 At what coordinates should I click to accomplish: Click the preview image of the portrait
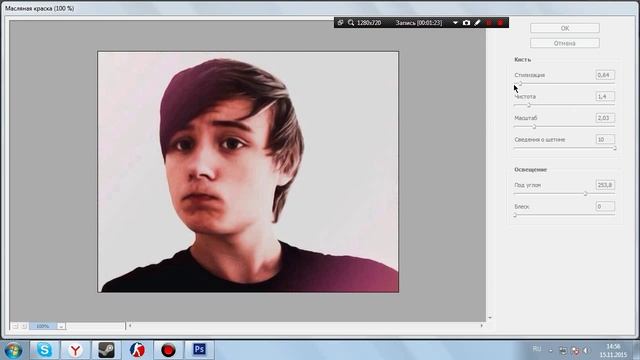(248, 172)
